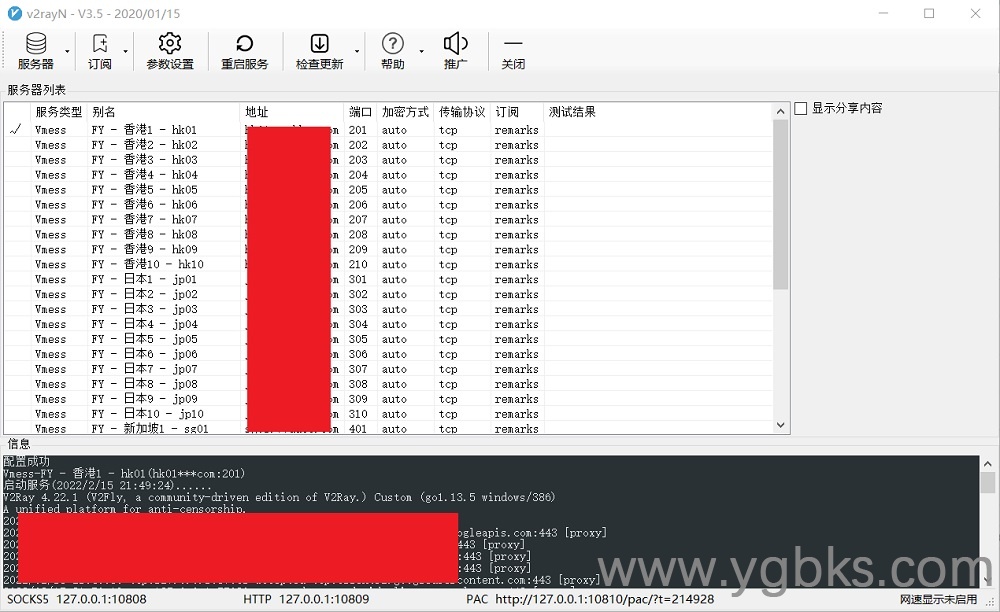The height and width of the screenshot is (612, 1000).
Task: Open the 帮助 help icon
Action: click(x=393, y=51)
